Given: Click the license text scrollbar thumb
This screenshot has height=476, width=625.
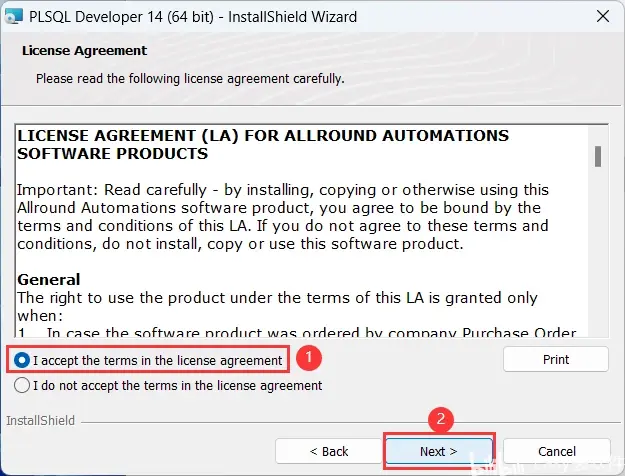Looking at the screenshot, I should 597,156.
